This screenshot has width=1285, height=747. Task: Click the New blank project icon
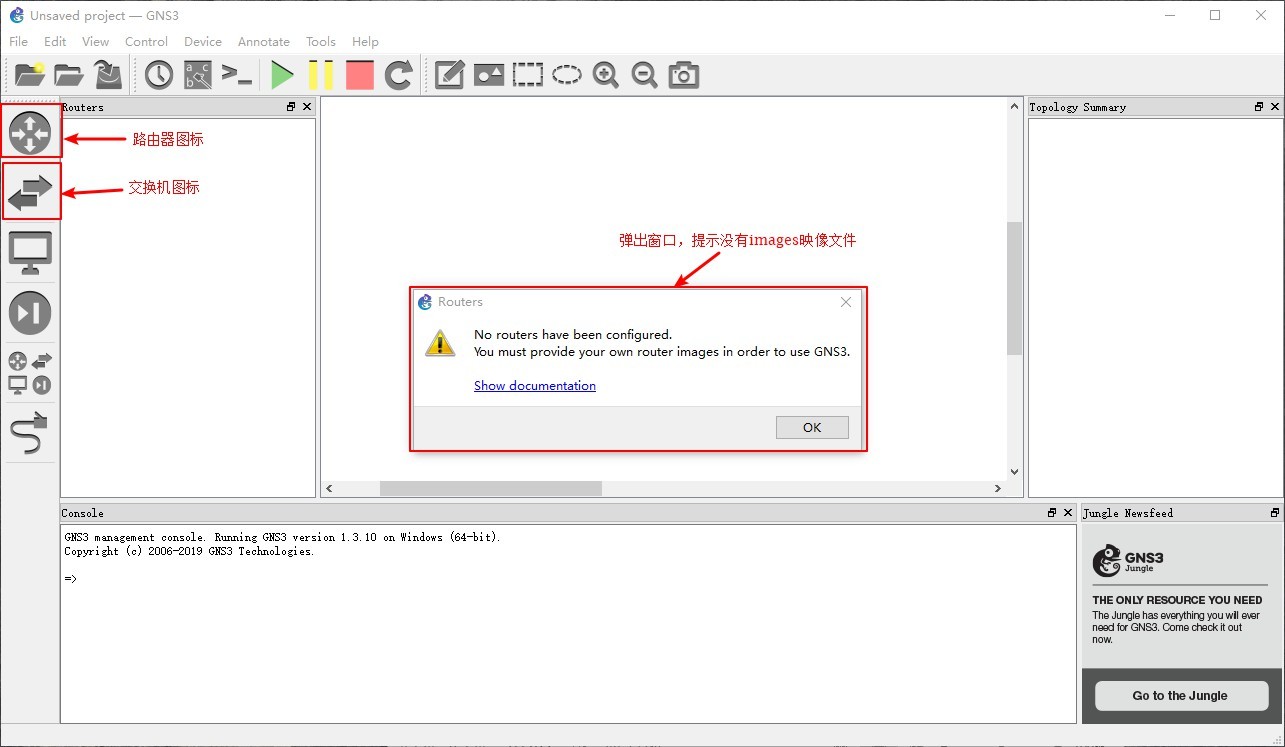pos(30,75)
